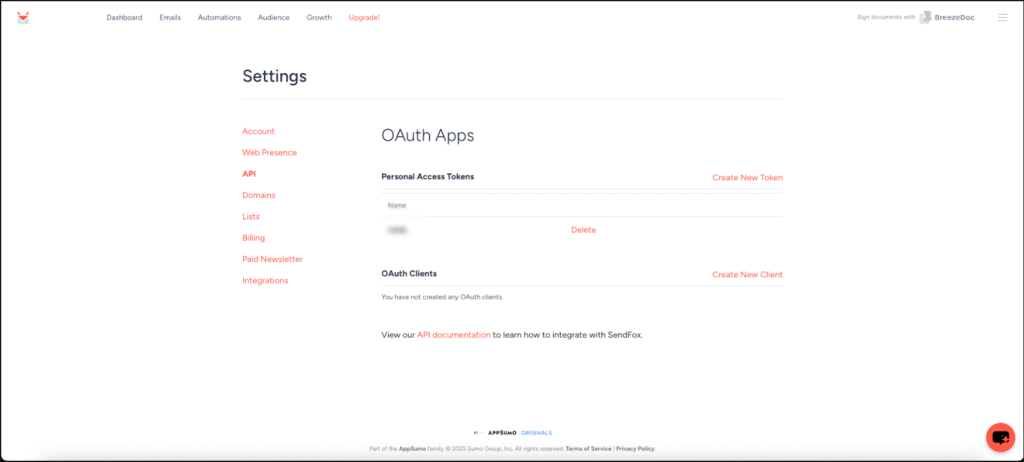Open the Audience section
Screen dimensions: 1024x462
273,17
